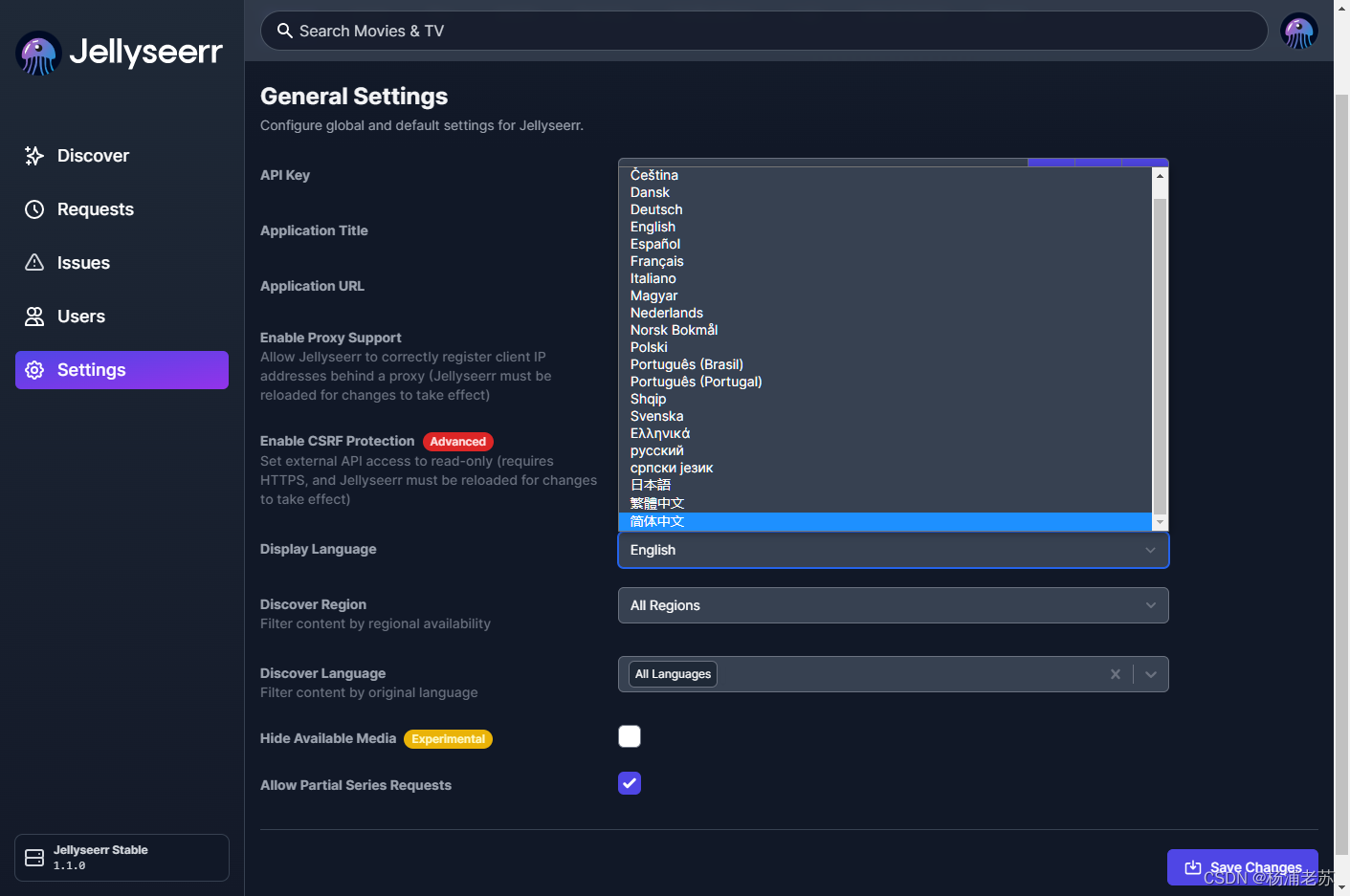Image resolution: width=1350 pixels, height=896 pixels.
Task: Choose русский from the language list
Action: (885, 450)
